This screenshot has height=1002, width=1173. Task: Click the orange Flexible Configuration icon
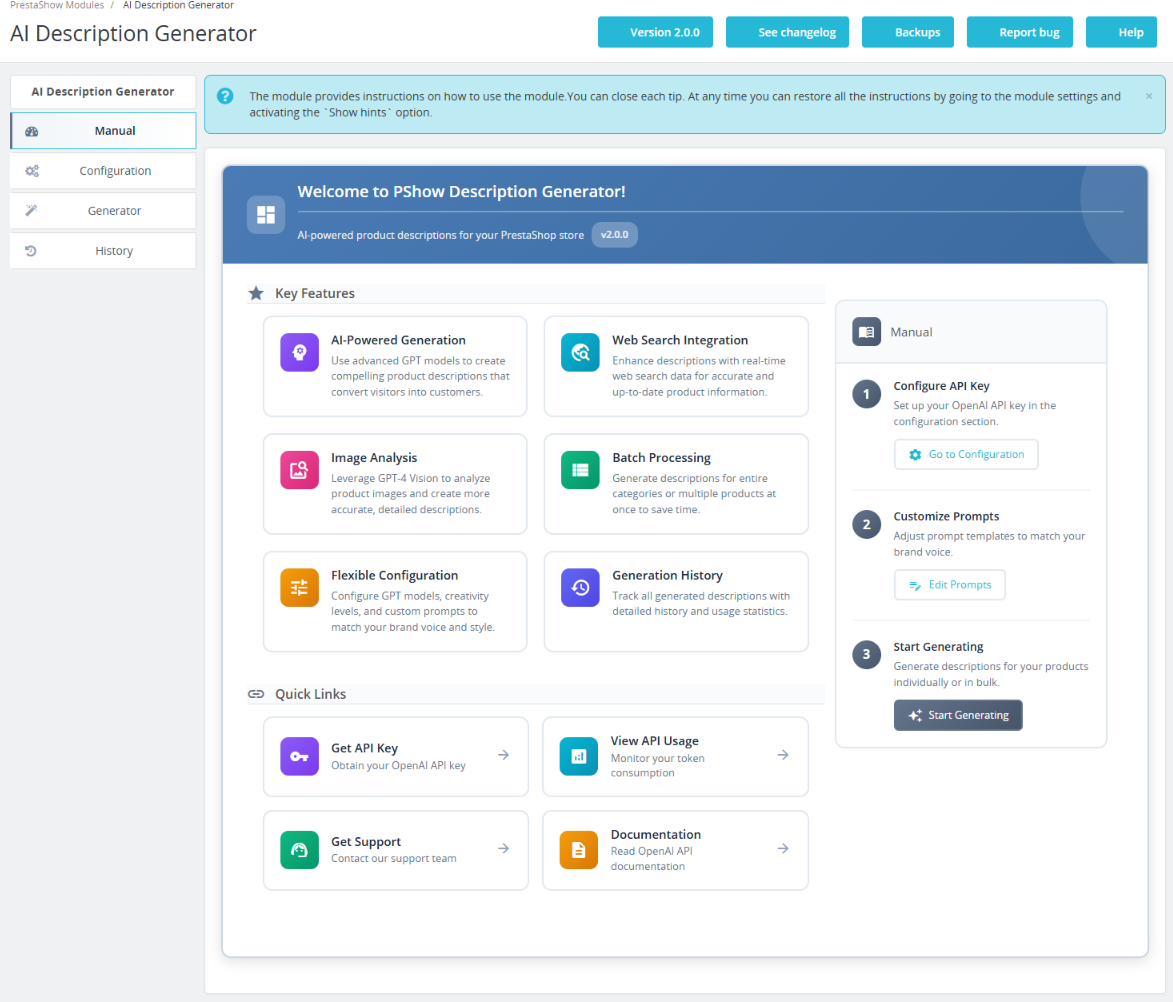[299, 588]
